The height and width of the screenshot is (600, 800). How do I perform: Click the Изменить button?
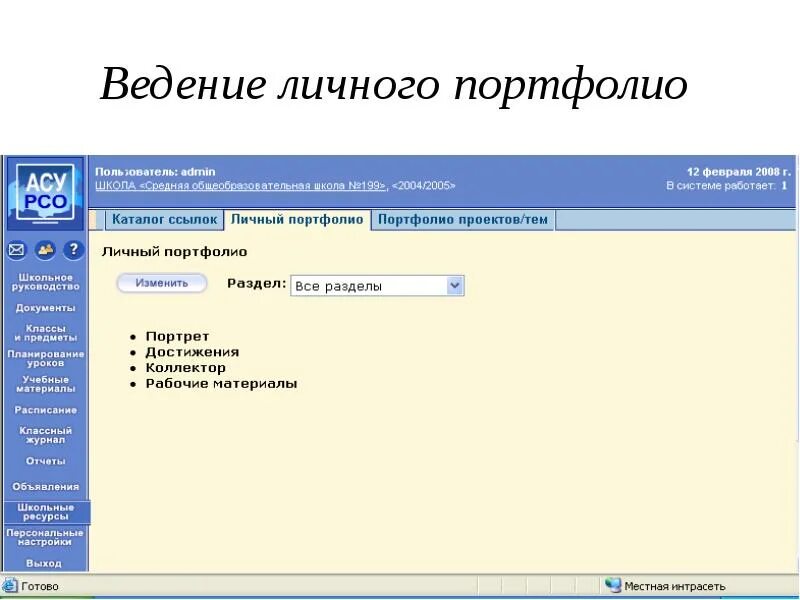coord(162,283)
